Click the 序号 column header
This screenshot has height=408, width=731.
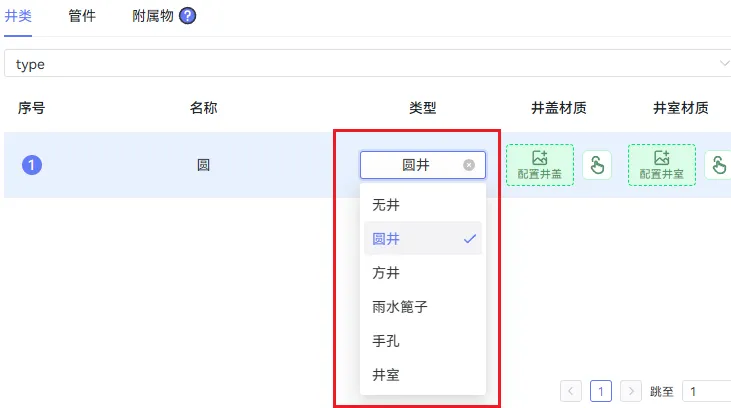[x=31, y=108]
